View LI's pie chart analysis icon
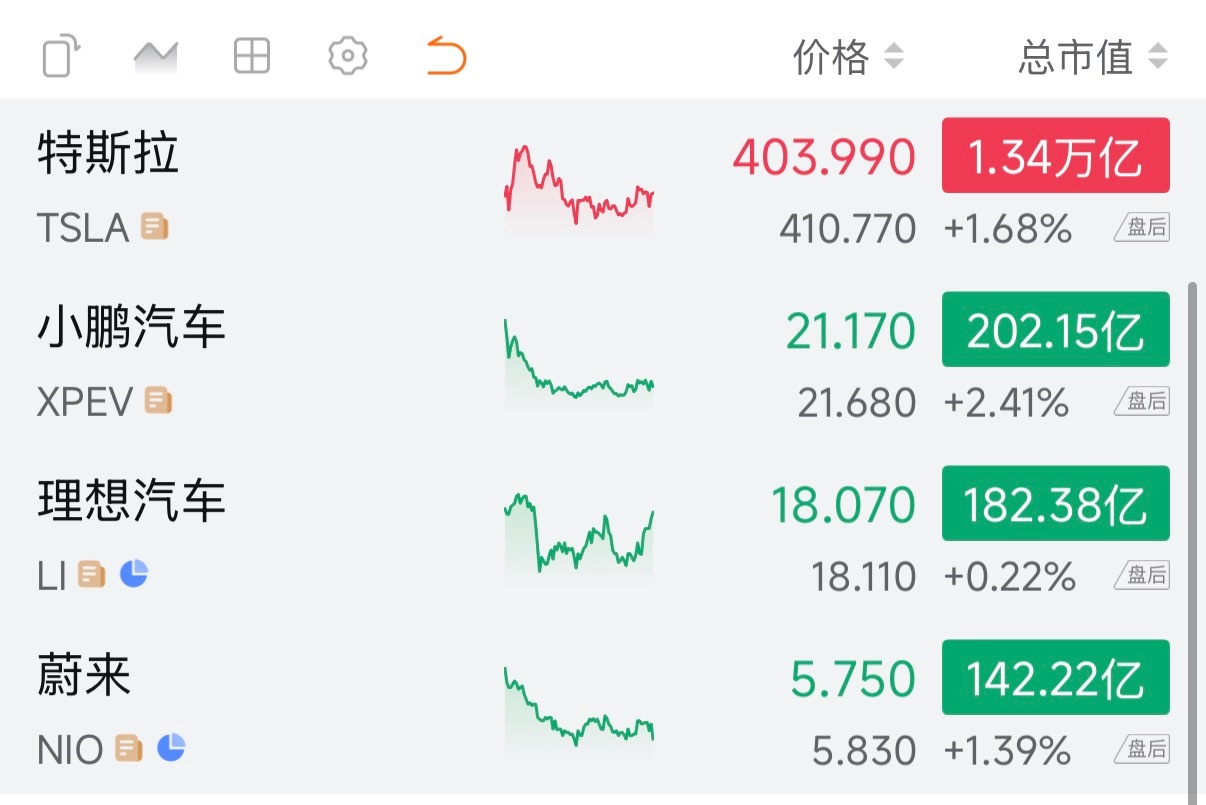The width and height of the screenshot is (1206, 805). [134, 572]
